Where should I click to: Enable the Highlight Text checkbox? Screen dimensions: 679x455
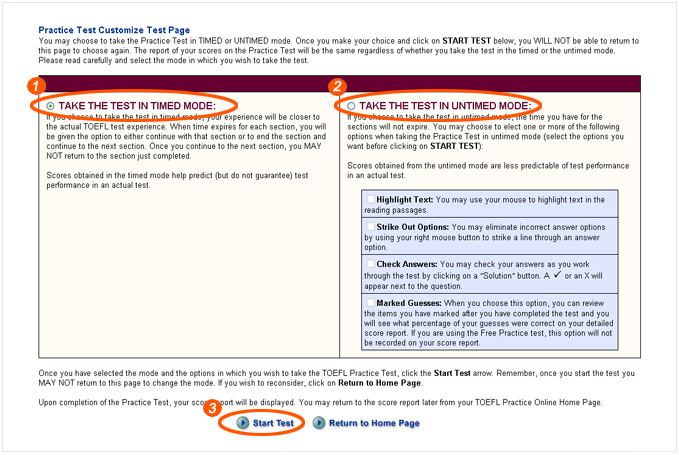click(x=371, y=200)
